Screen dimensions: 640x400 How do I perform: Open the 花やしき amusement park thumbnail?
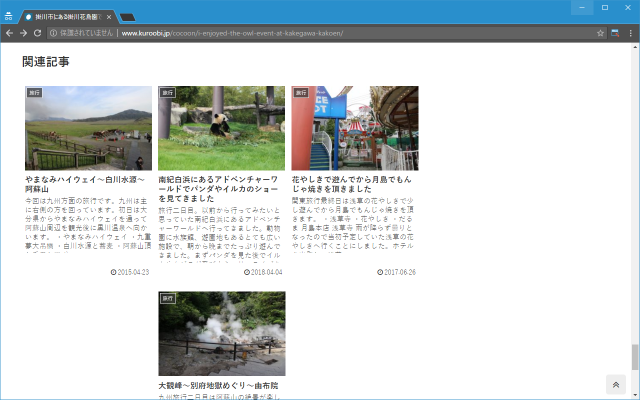354,128
